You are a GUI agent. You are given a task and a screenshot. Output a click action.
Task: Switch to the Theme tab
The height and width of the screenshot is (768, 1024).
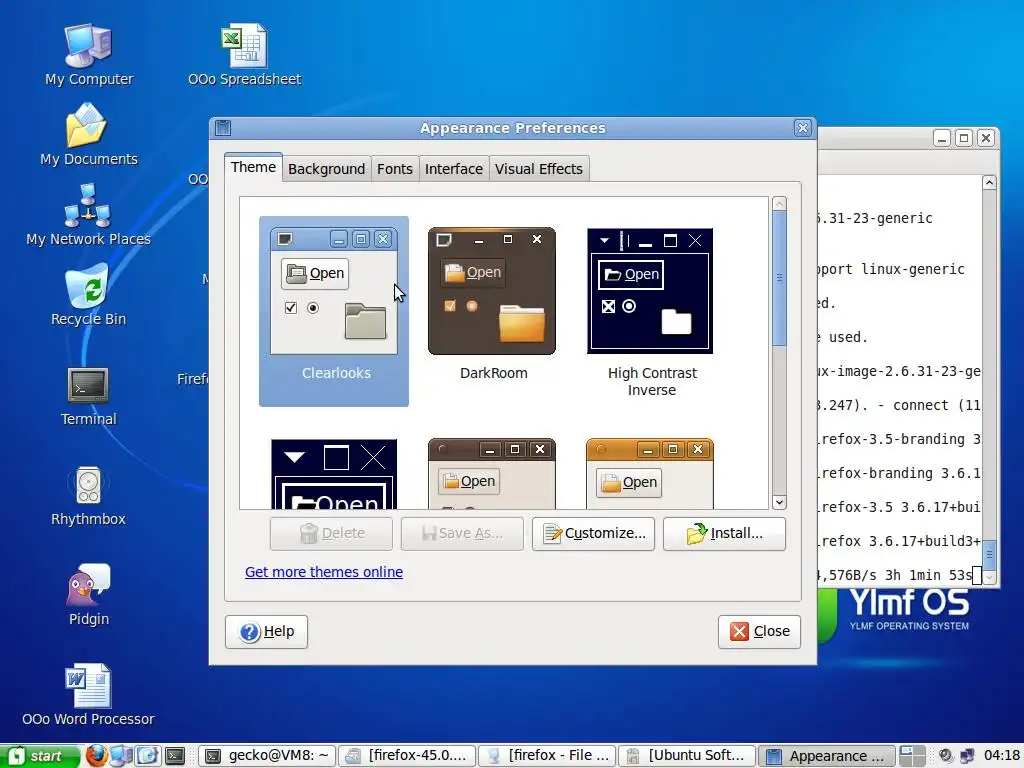253,167
